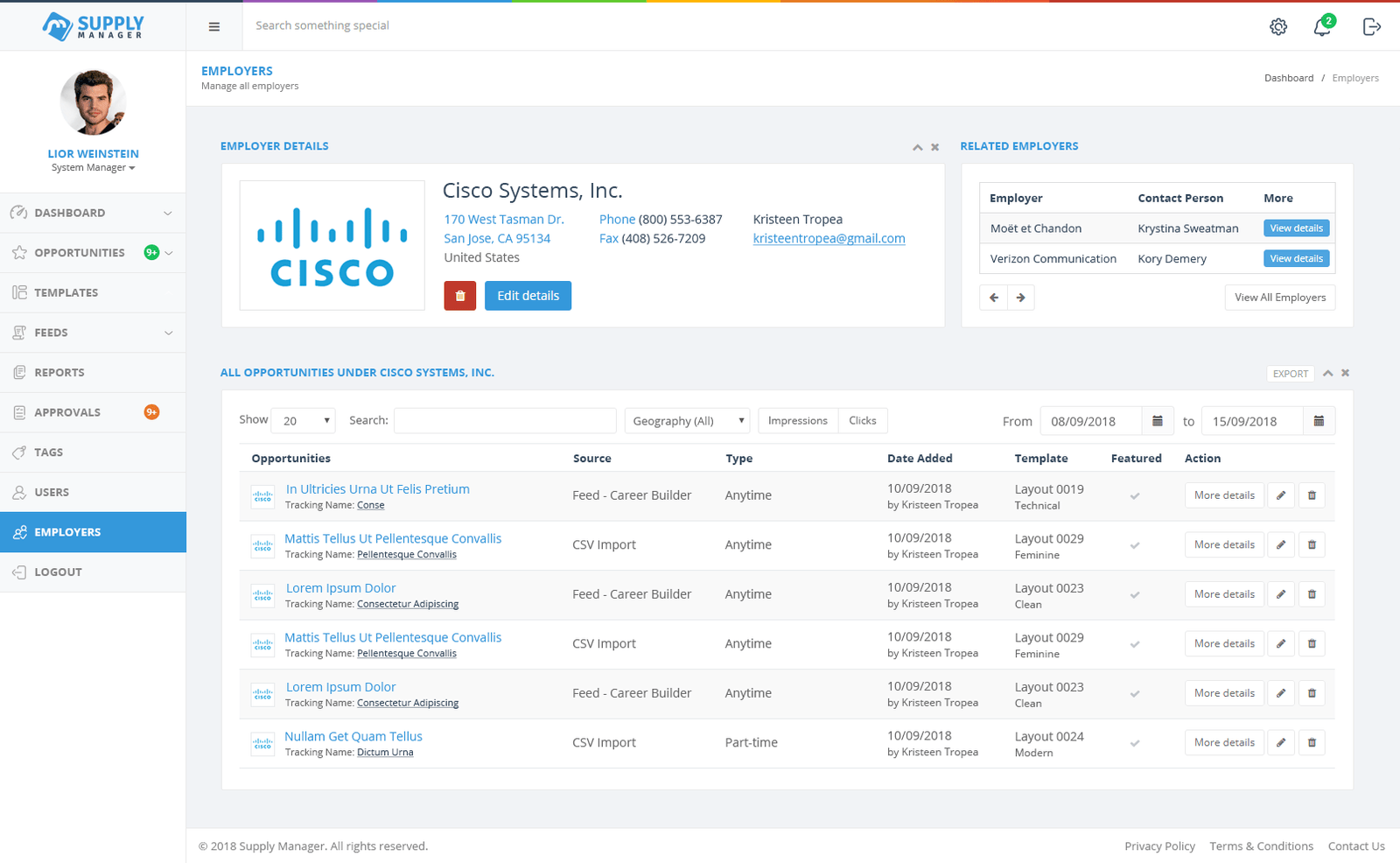
Task: Toggle featured check for second Lorem Ipsum Dolor
Action: click(1135, 693)
